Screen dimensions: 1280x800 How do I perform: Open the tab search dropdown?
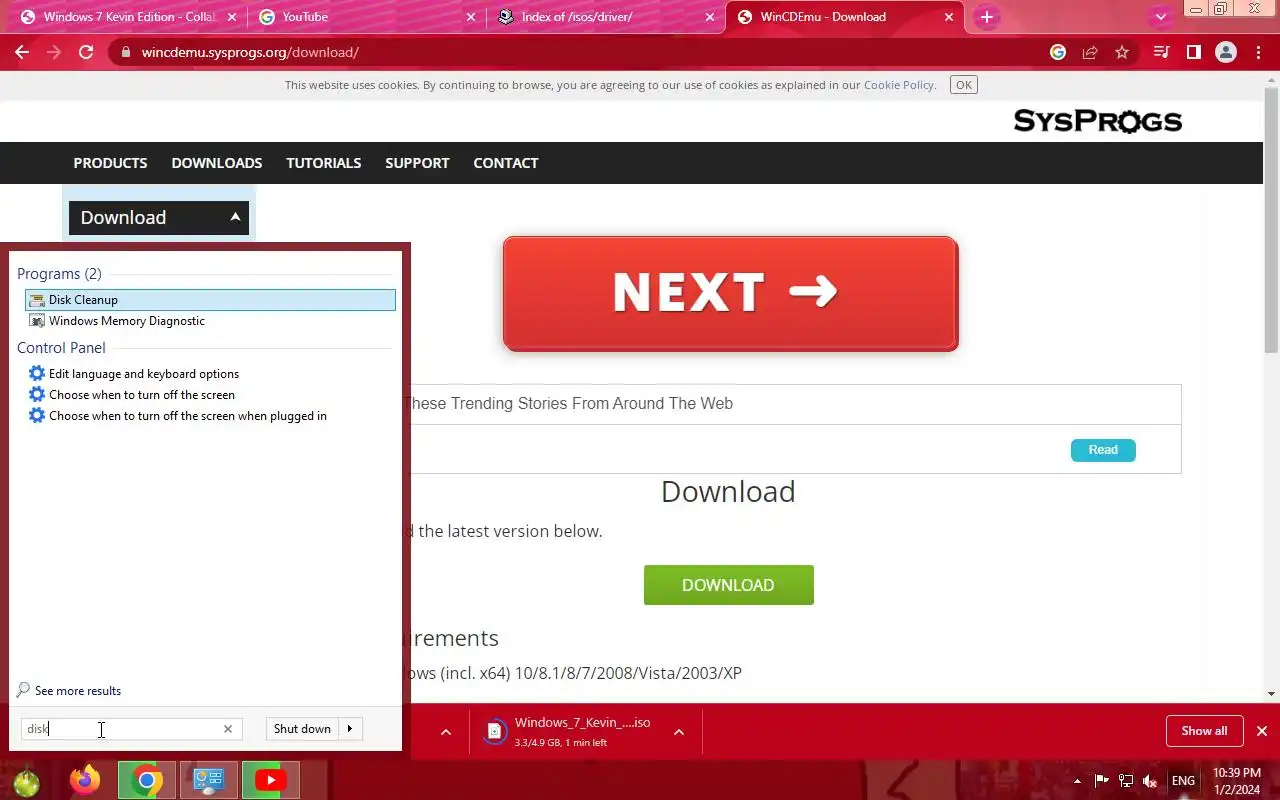click(x=1160, y=17)
